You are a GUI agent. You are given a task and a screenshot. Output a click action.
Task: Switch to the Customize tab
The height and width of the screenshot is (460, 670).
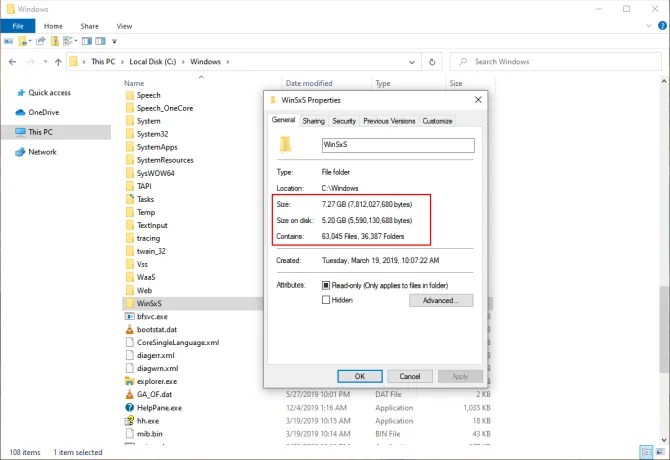coord(437,121)
